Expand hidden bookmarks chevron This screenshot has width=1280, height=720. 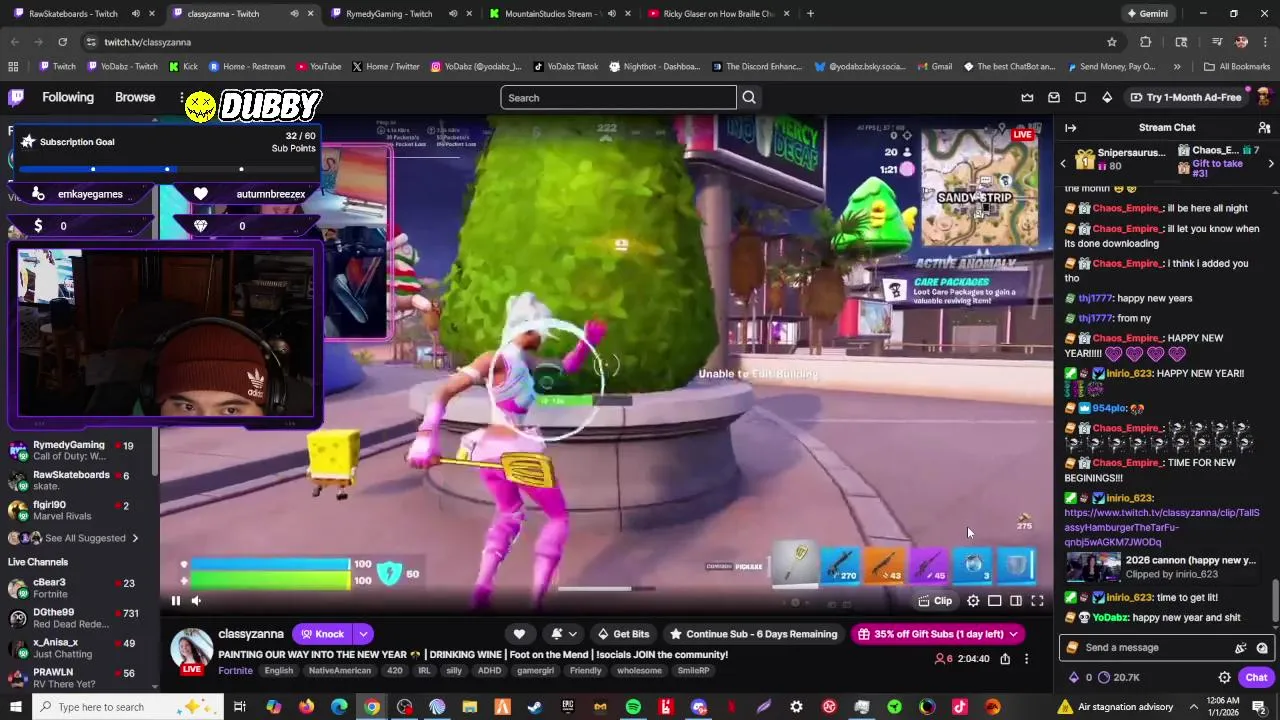tap(1177, 67)
